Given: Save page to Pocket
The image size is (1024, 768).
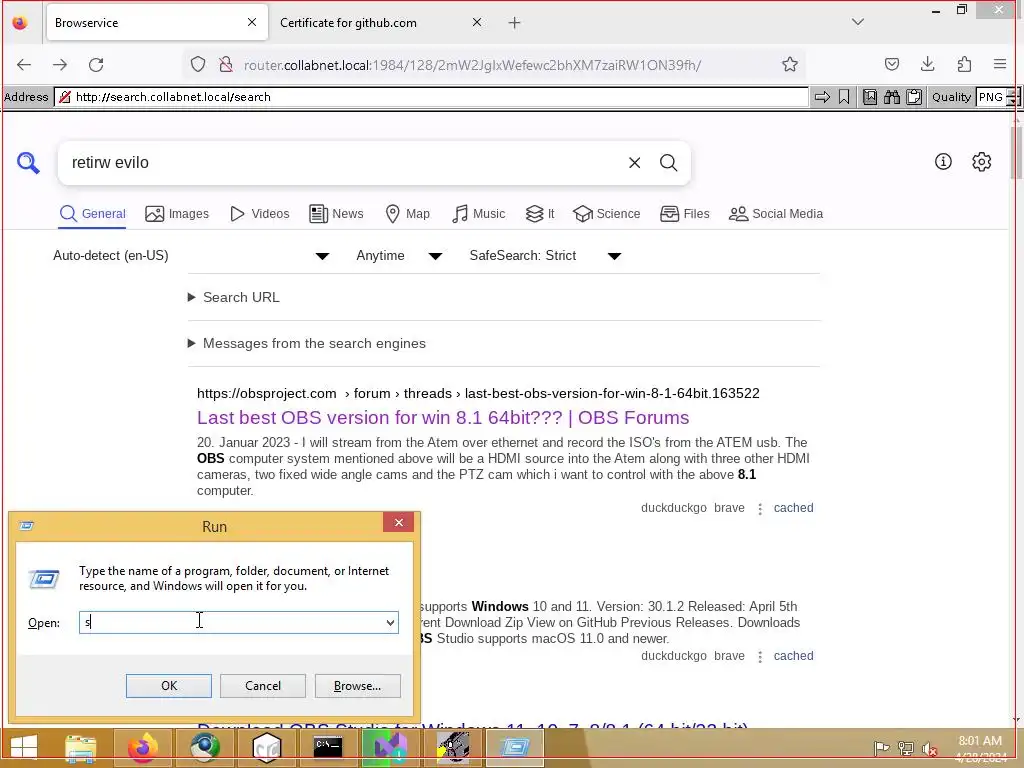Looking at the screenshot, I should pos(891,64).
